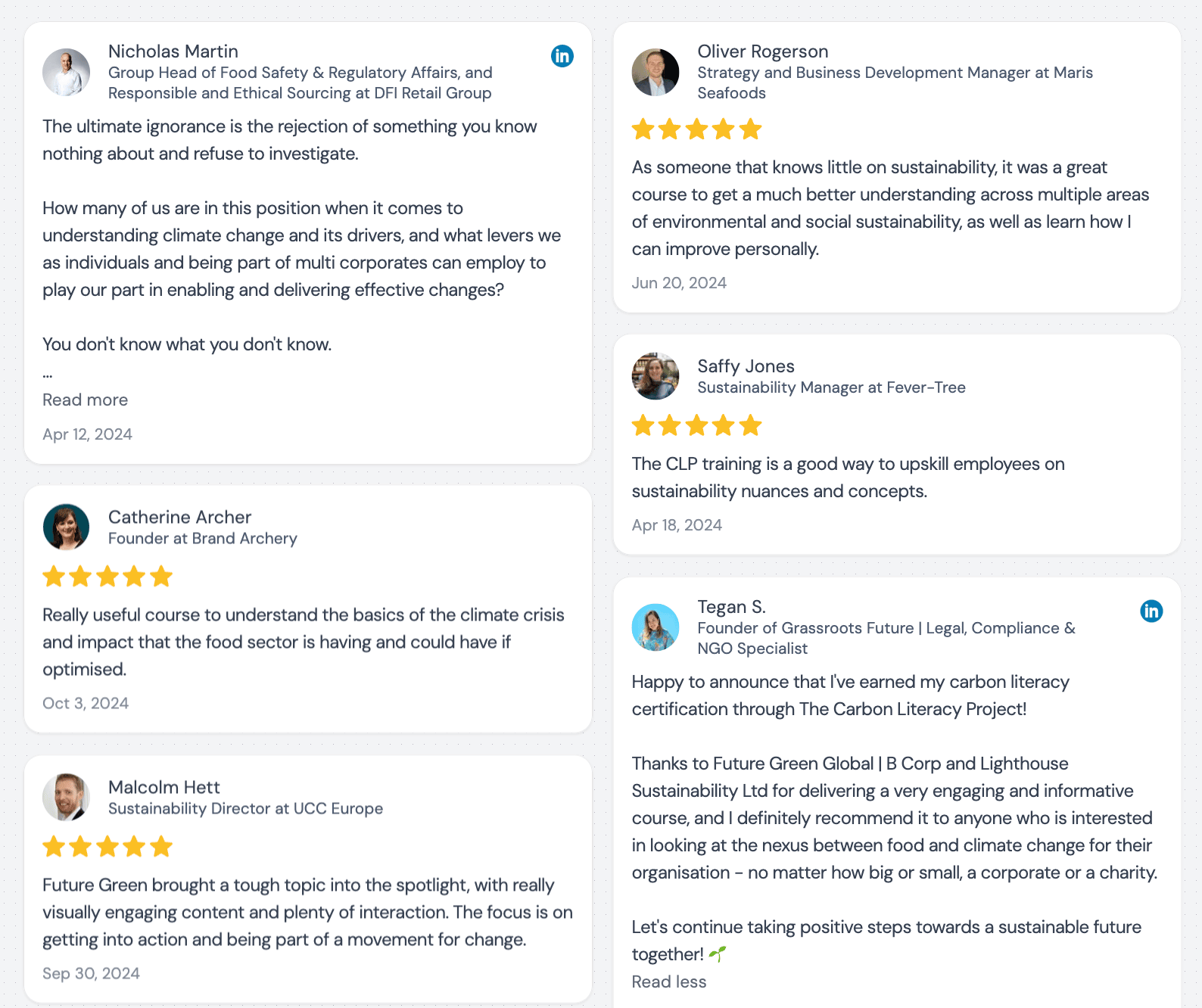This screenshot has height=1008, width=1202.
Task: Click the star rating on Saffy Jones's review
Action: click(696, 425)
